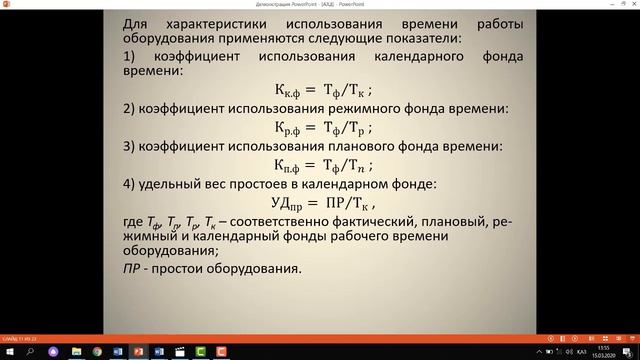Open the orange Camtasia recorder icon
This screenshot has width=640, height=360.
point(221,352)
